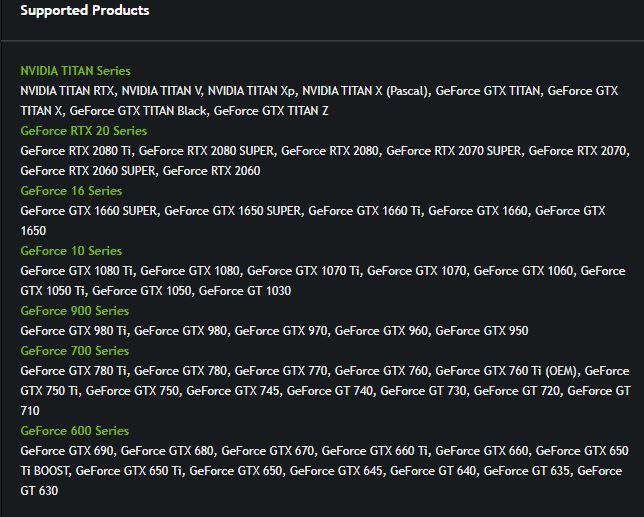Select the "GeForce GT 720" entry

tap(517, 391)
